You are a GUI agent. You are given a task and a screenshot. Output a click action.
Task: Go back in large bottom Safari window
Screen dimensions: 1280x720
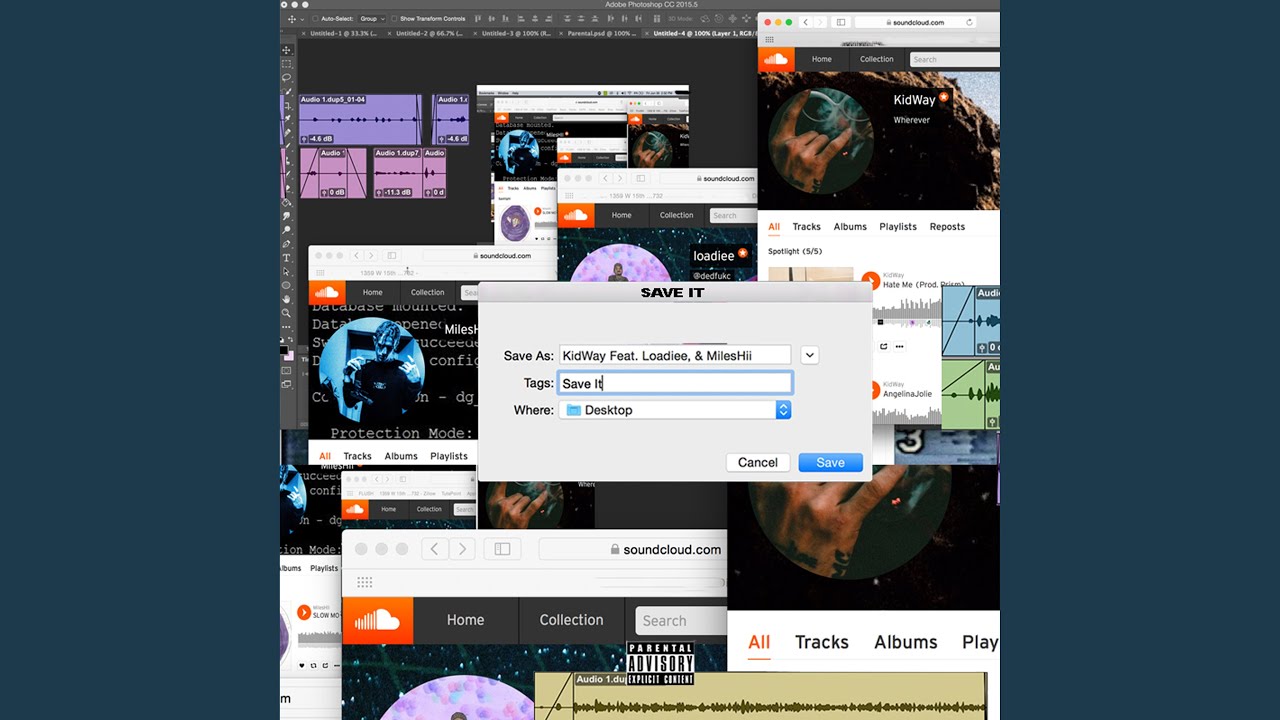click(x=434, y=549)
